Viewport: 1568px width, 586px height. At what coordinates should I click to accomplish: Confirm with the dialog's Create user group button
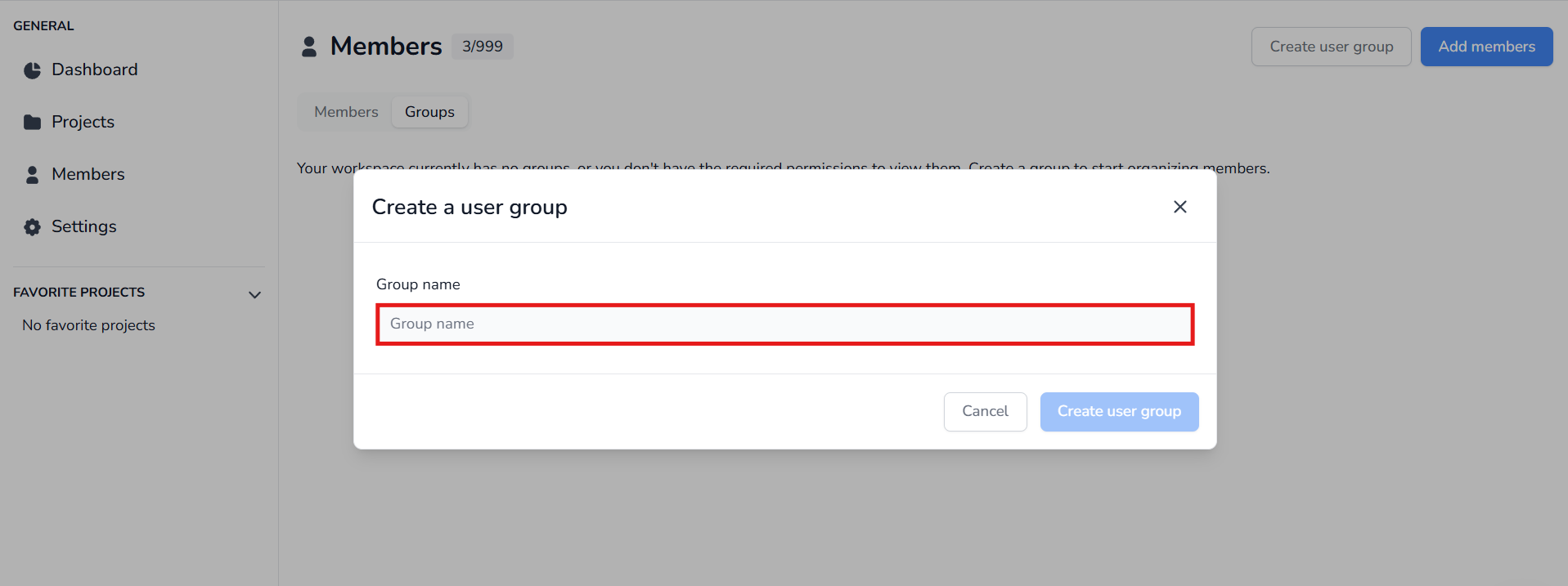point(1119,411)
